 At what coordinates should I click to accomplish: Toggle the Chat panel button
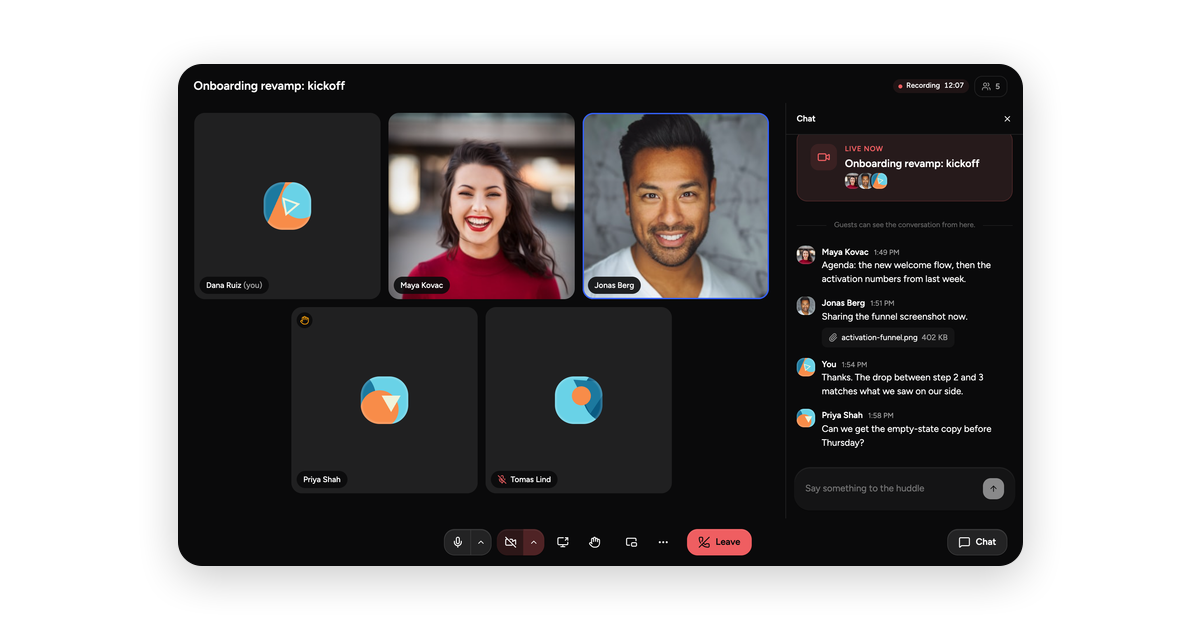click(977, 542)
